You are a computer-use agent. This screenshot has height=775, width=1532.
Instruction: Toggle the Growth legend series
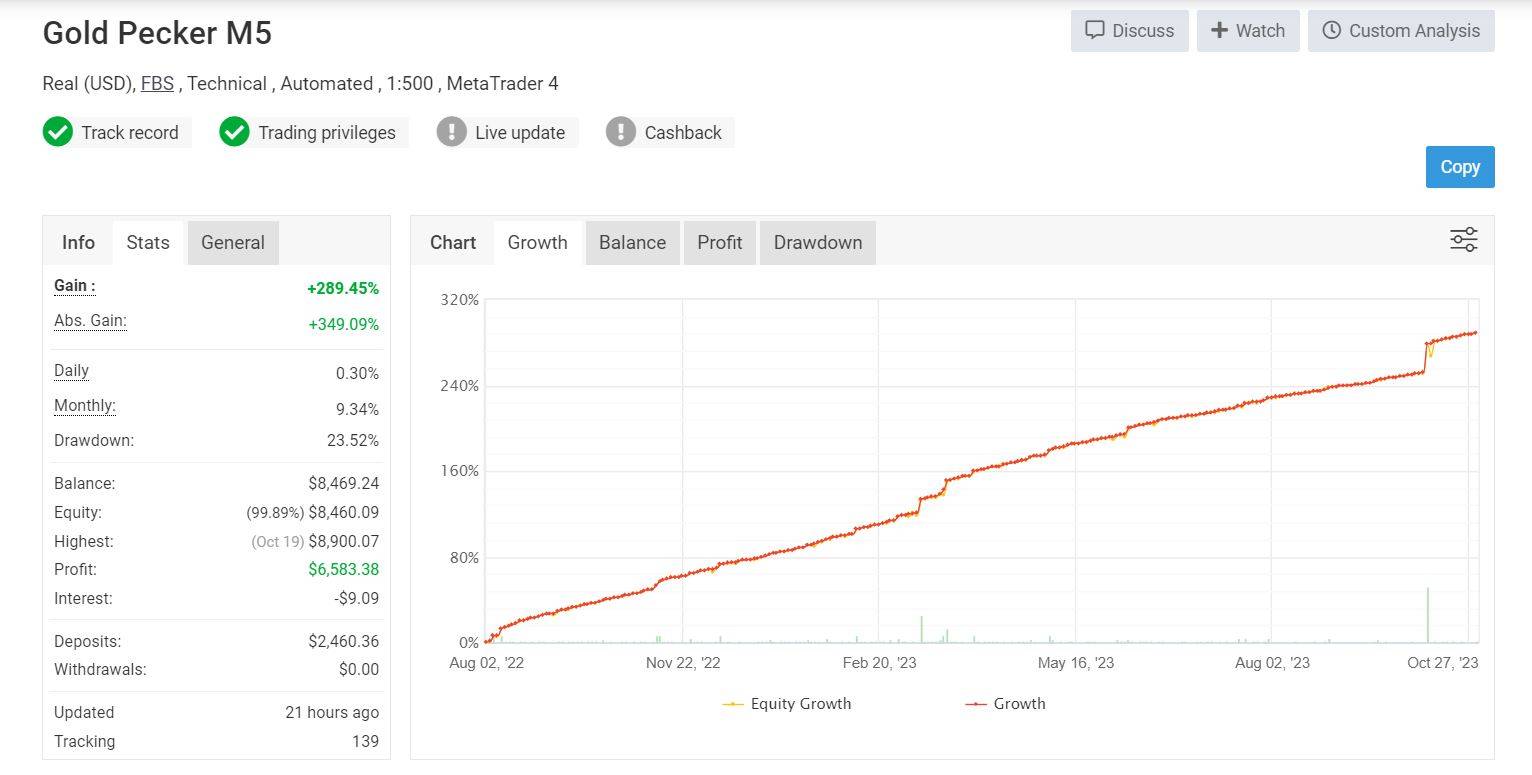click(1006, 704)
